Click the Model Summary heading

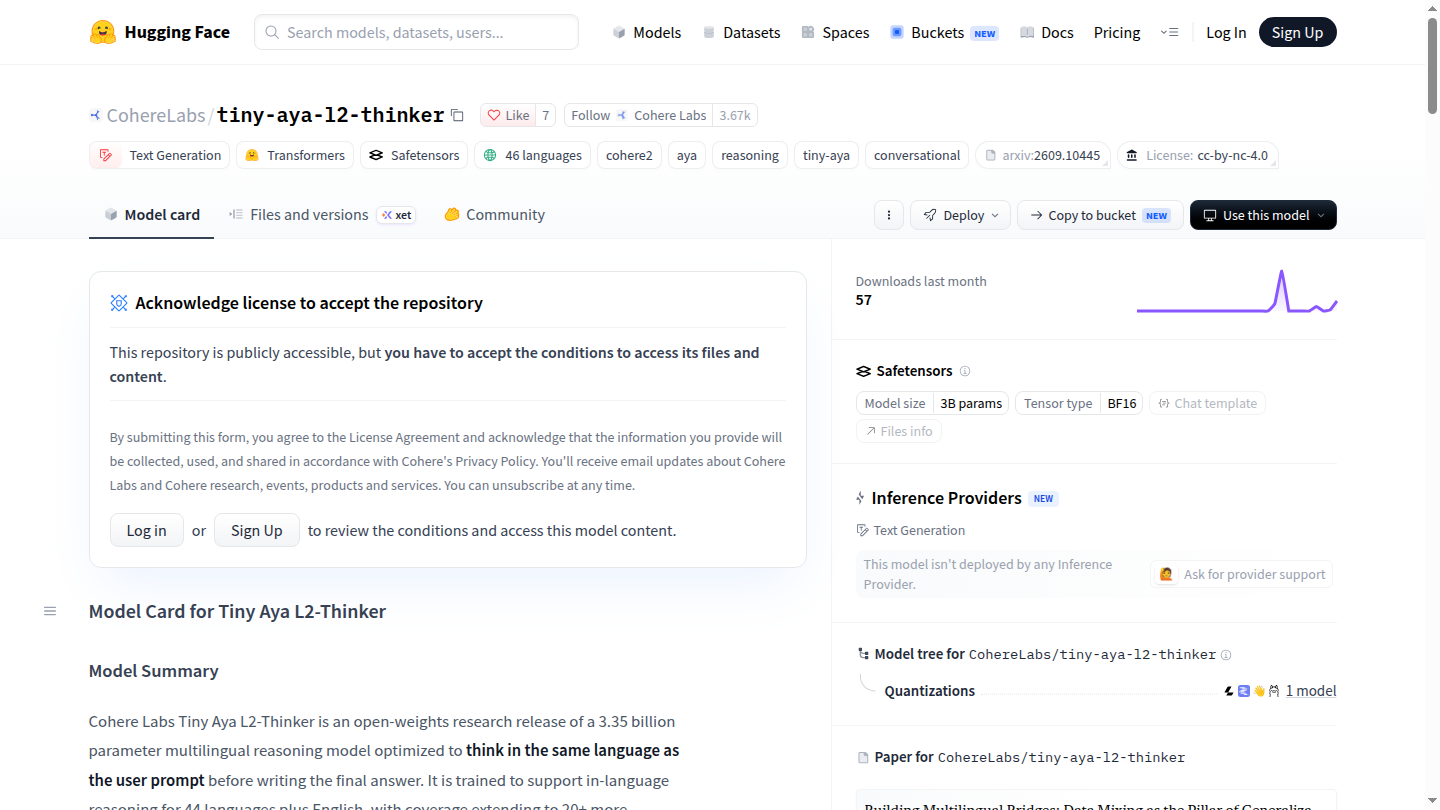[x=154, y=671]
